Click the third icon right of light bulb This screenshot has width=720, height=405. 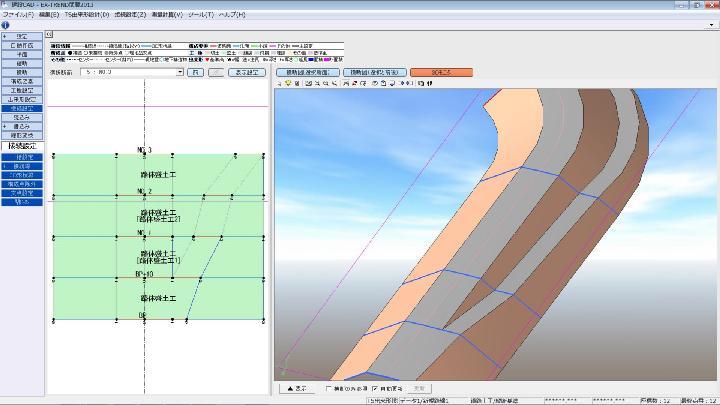pos(316,83)
